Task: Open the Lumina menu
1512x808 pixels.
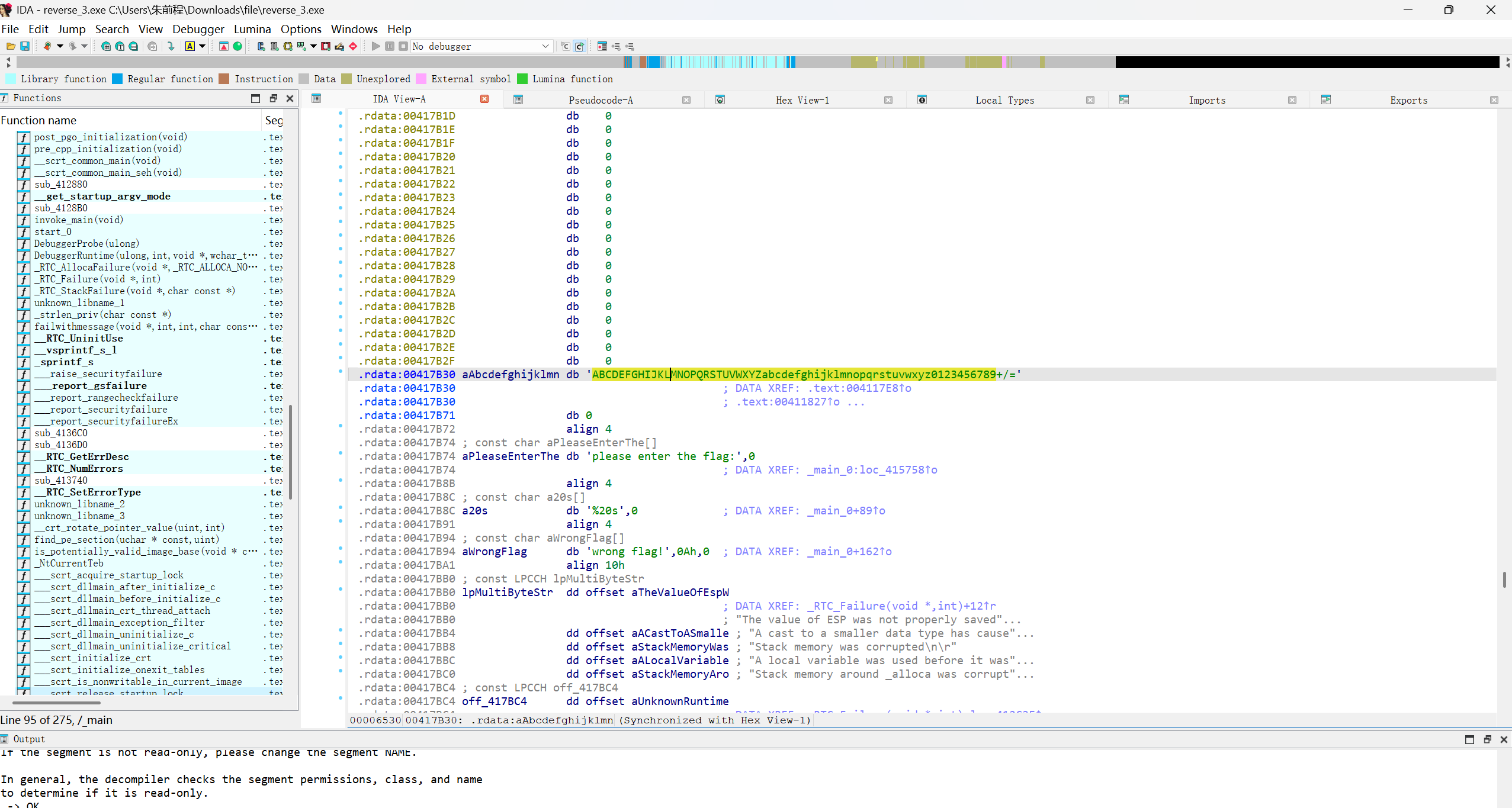Action: point(252,29)
